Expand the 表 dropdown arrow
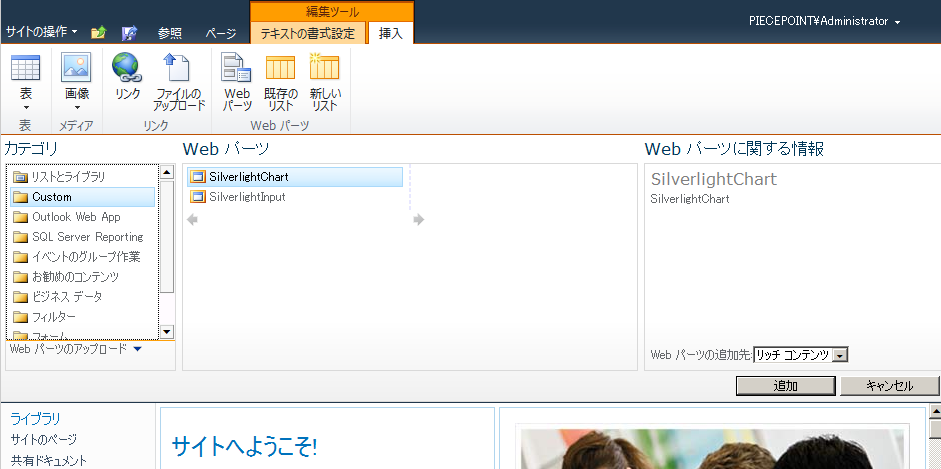 (26, 108)
